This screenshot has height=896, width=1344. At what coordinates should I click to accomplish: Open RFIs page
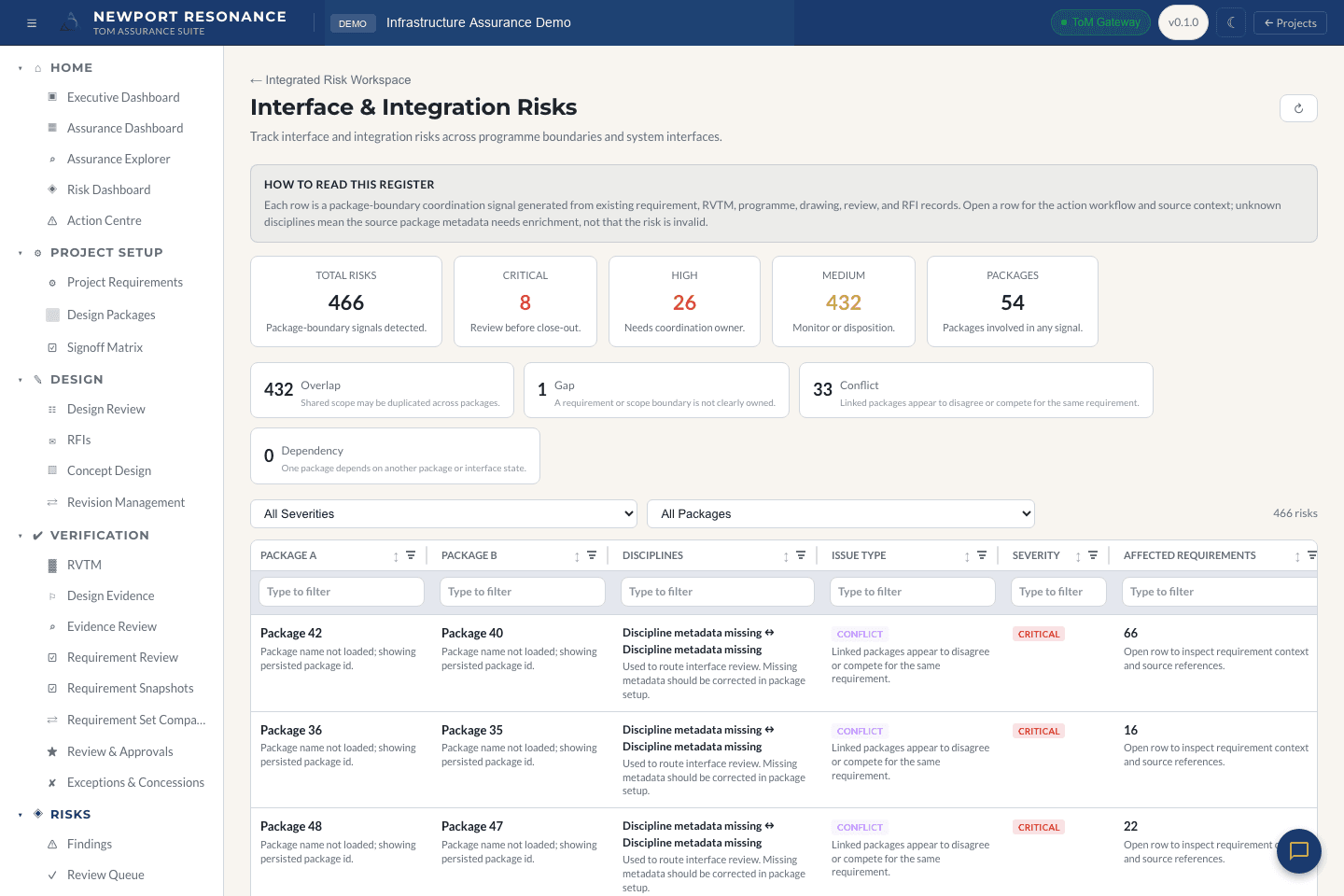79,440
